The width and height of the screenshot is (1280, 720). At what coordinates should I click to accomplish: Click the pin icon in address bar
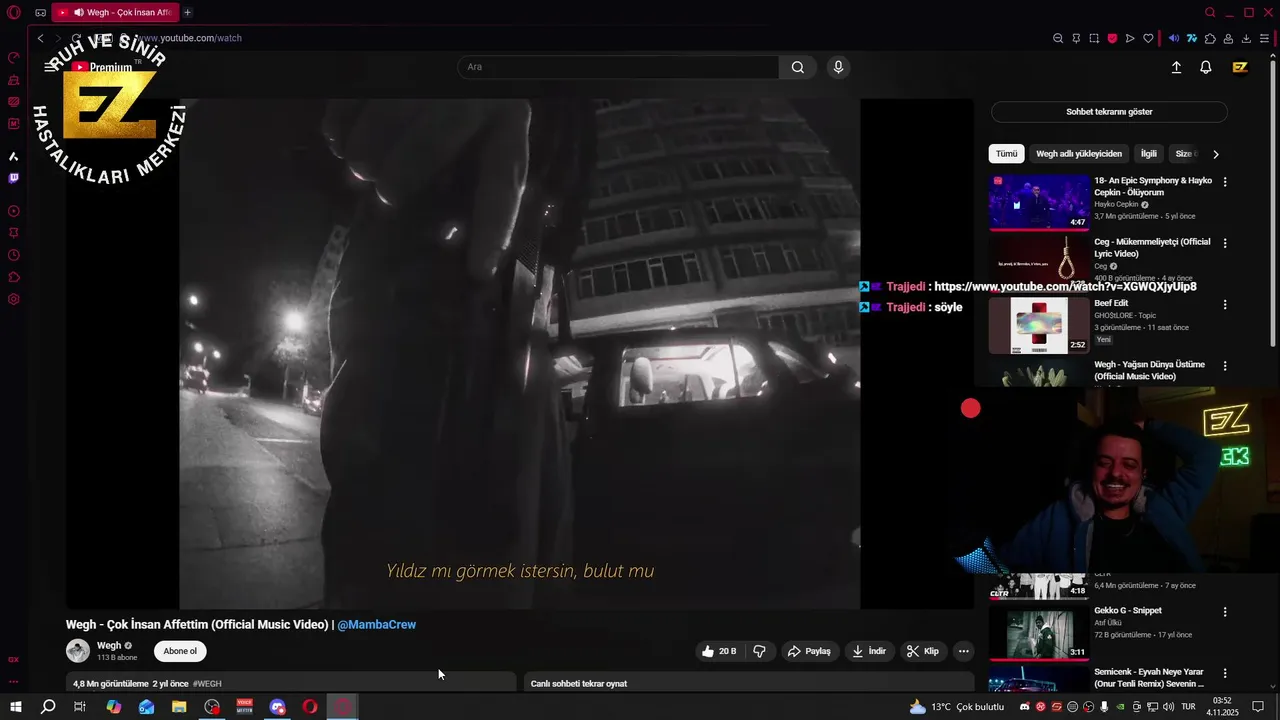[1076, 38]
